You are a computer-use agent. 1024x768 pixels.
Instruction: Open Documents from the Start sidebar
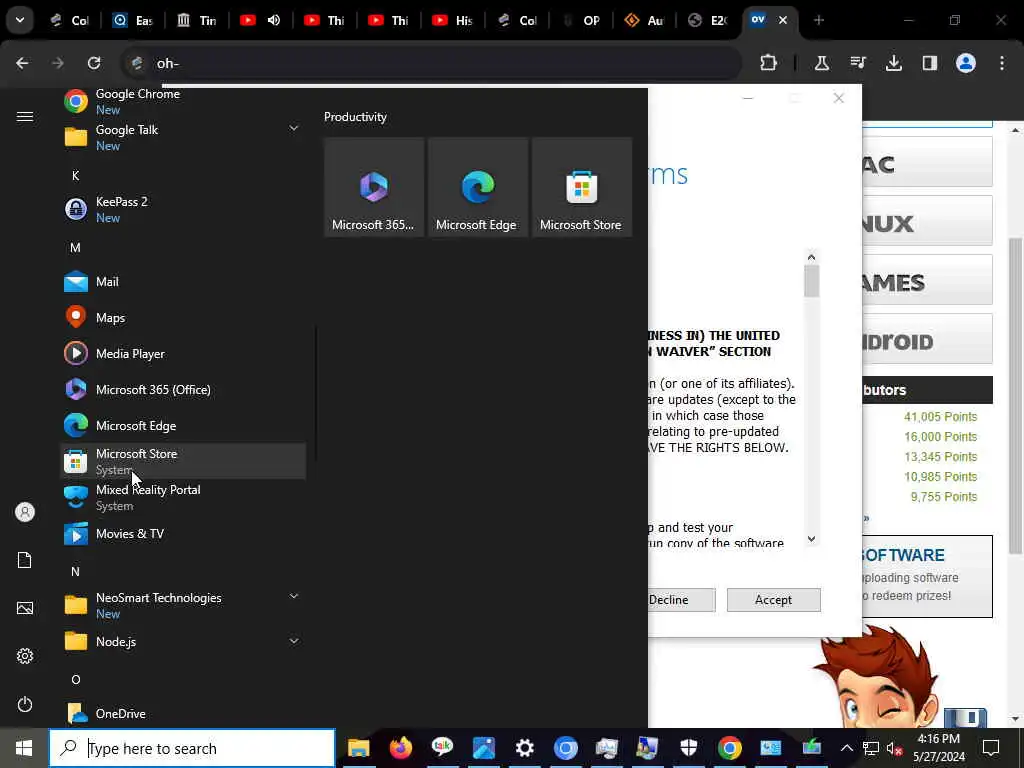click(x=25, y=560)
